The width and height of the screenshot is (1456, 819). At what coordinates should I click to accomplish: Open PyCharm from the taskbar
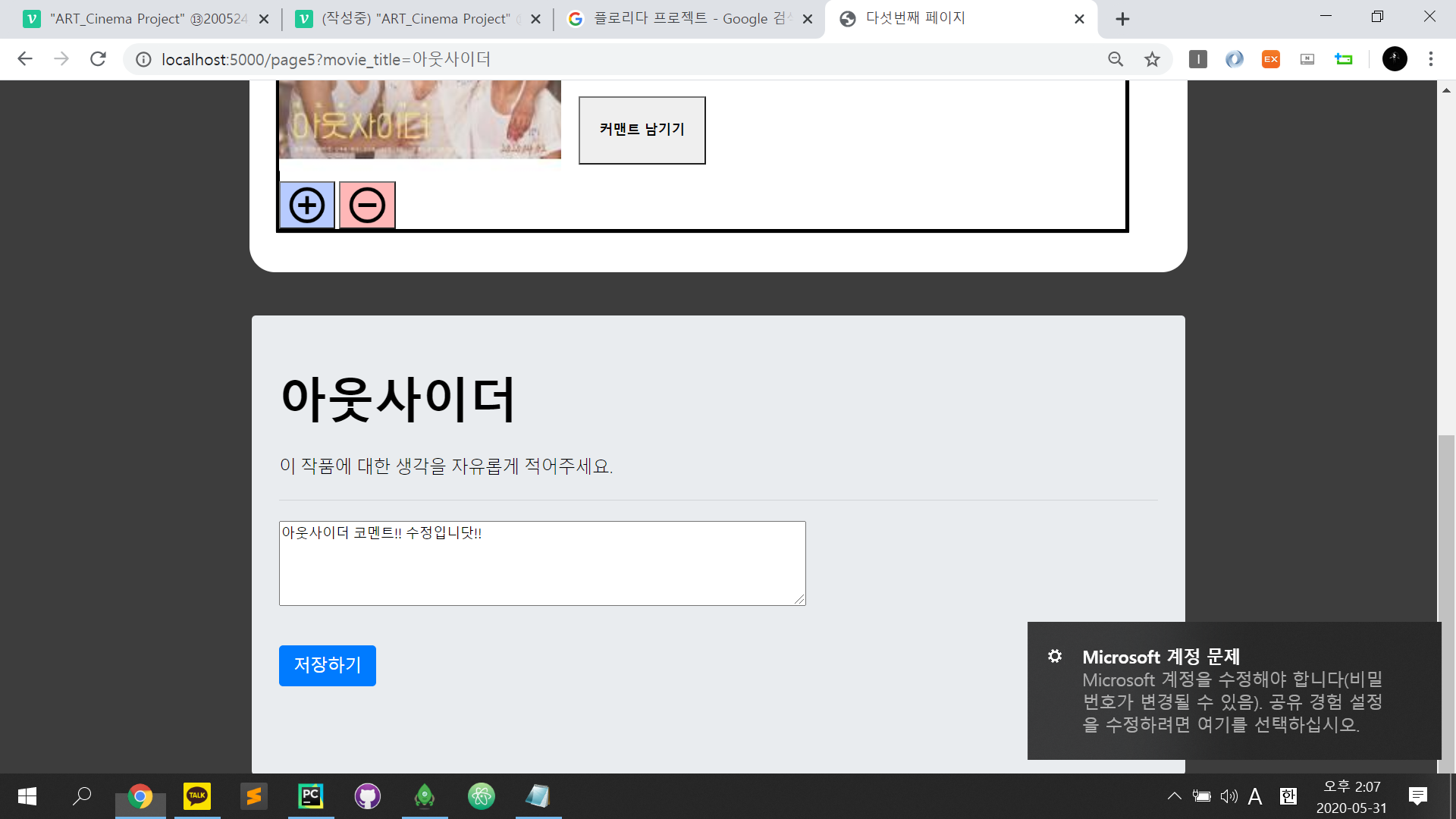pos(311,796)
